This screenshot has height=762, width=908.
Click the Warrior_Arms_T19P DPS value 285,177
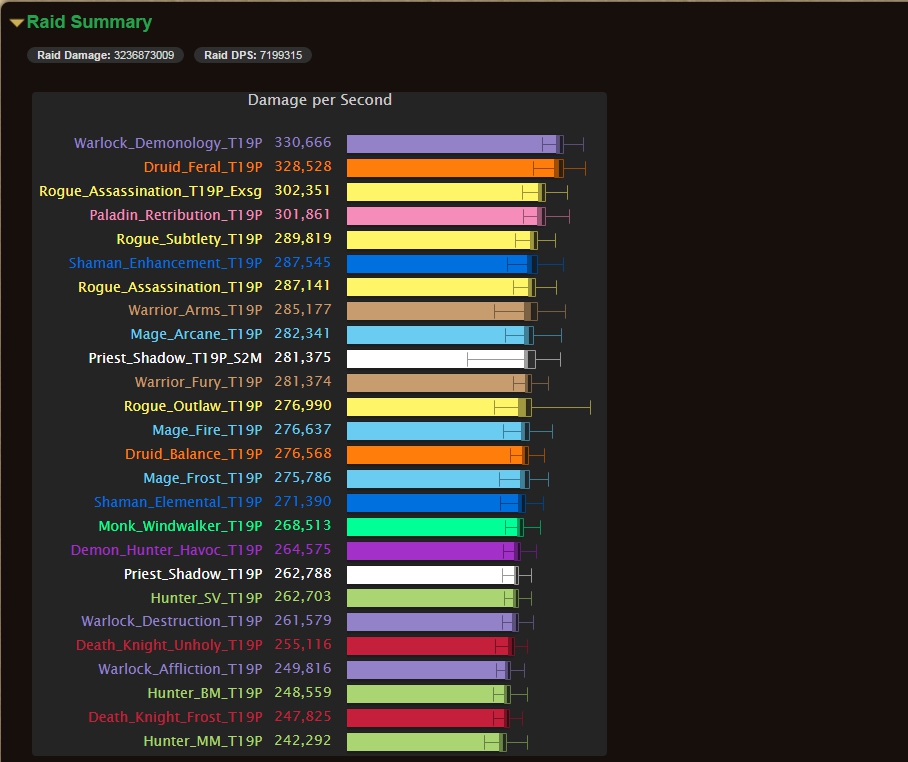click(x=303, y=310)
